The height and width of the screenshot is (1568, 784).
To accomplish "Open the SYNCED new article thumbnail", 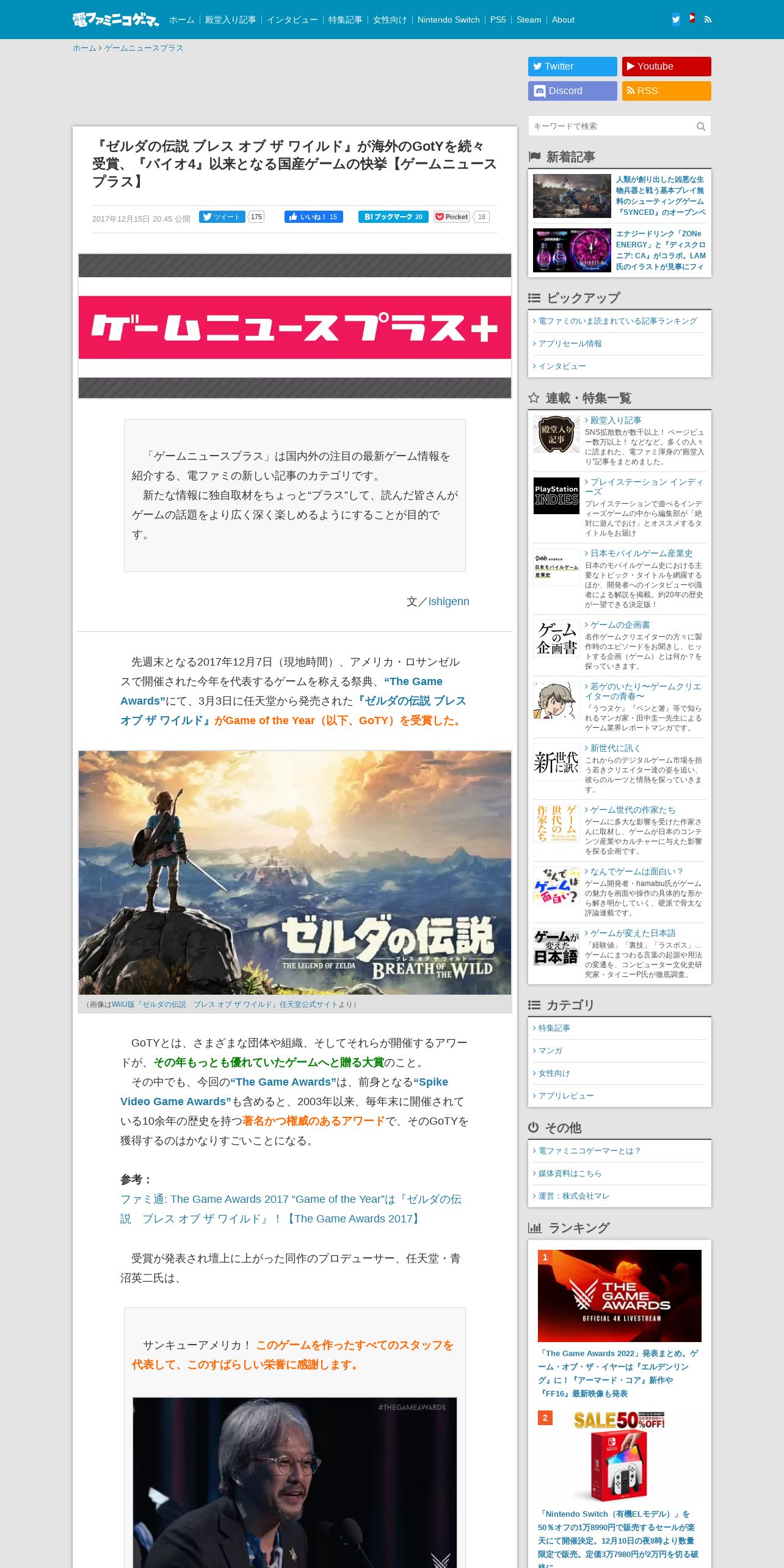I will [x=572, y=196].
